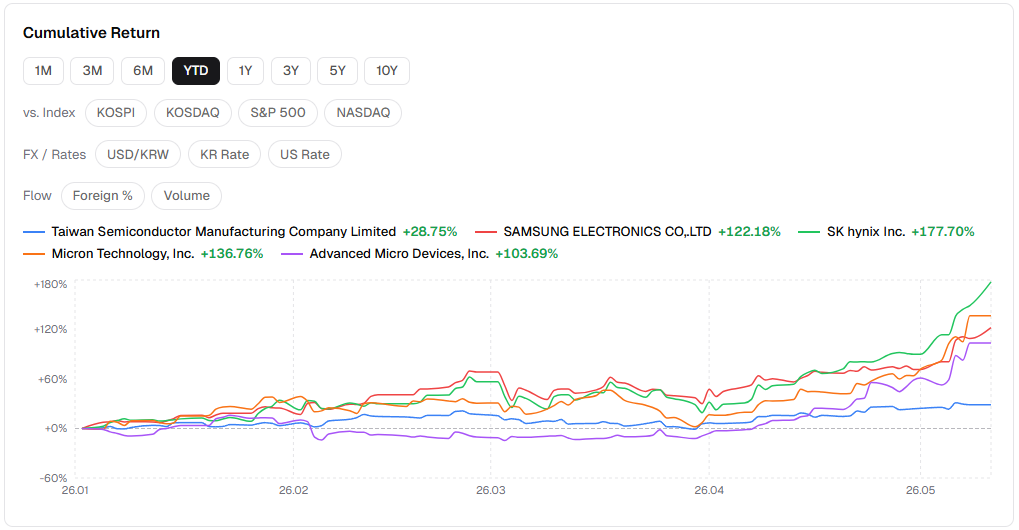This screenshot has height=530, width=1019.
Task: Toggle KOSPI index comparison
Action: (x=116, y=112)
